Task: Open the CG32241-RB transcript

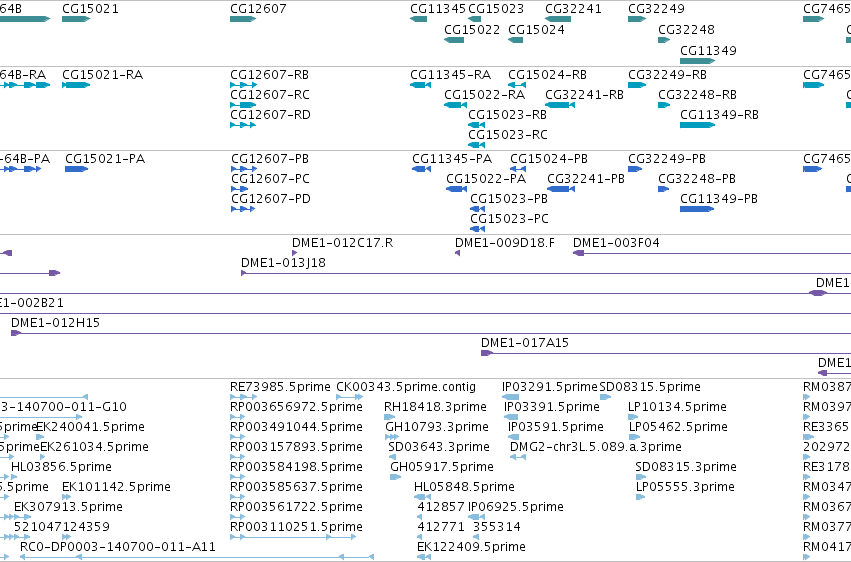Action: pos(560,105)
